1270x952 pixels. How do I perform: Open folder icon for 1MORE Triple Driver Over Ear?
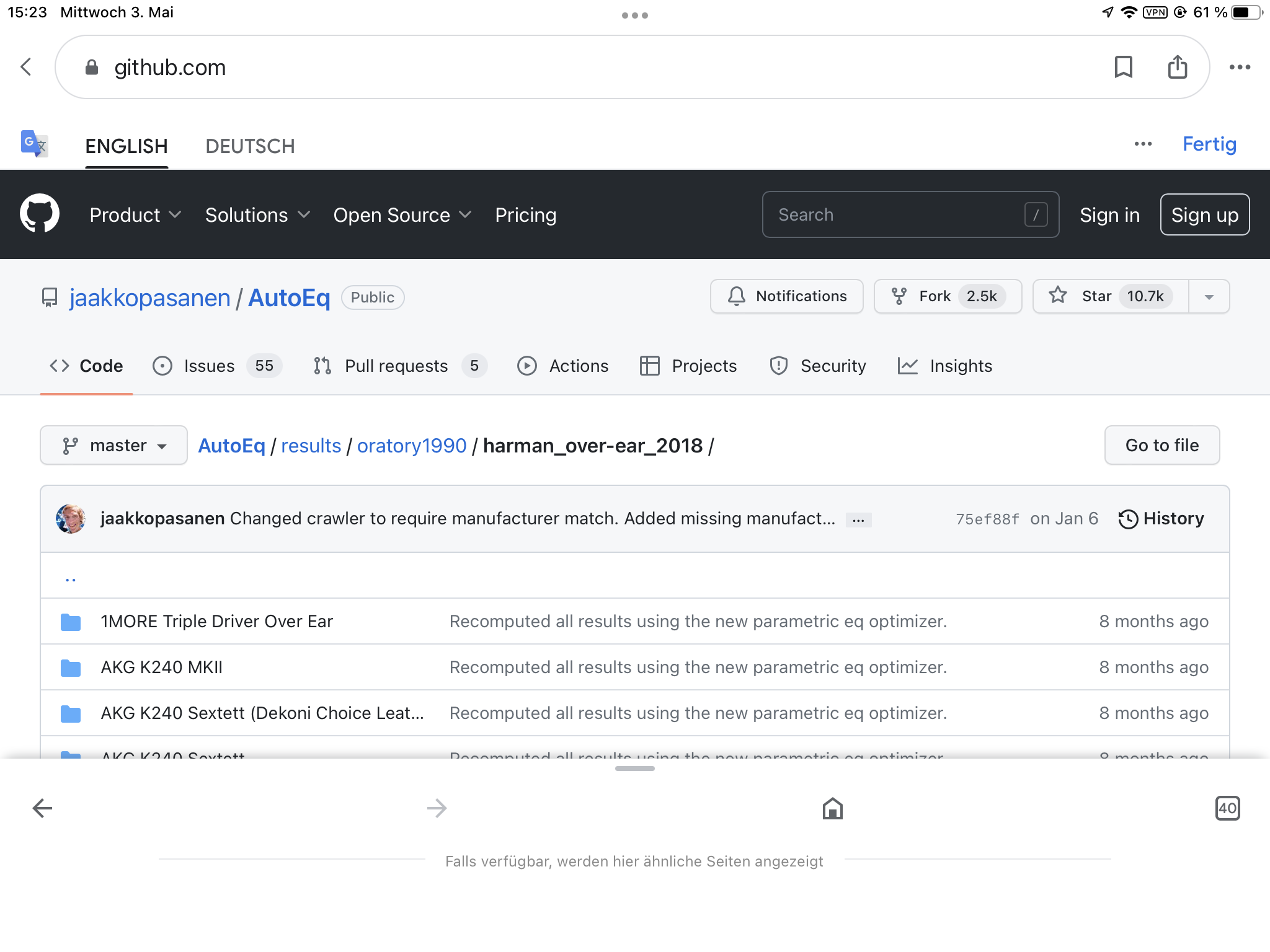click(x=71, y=622)
